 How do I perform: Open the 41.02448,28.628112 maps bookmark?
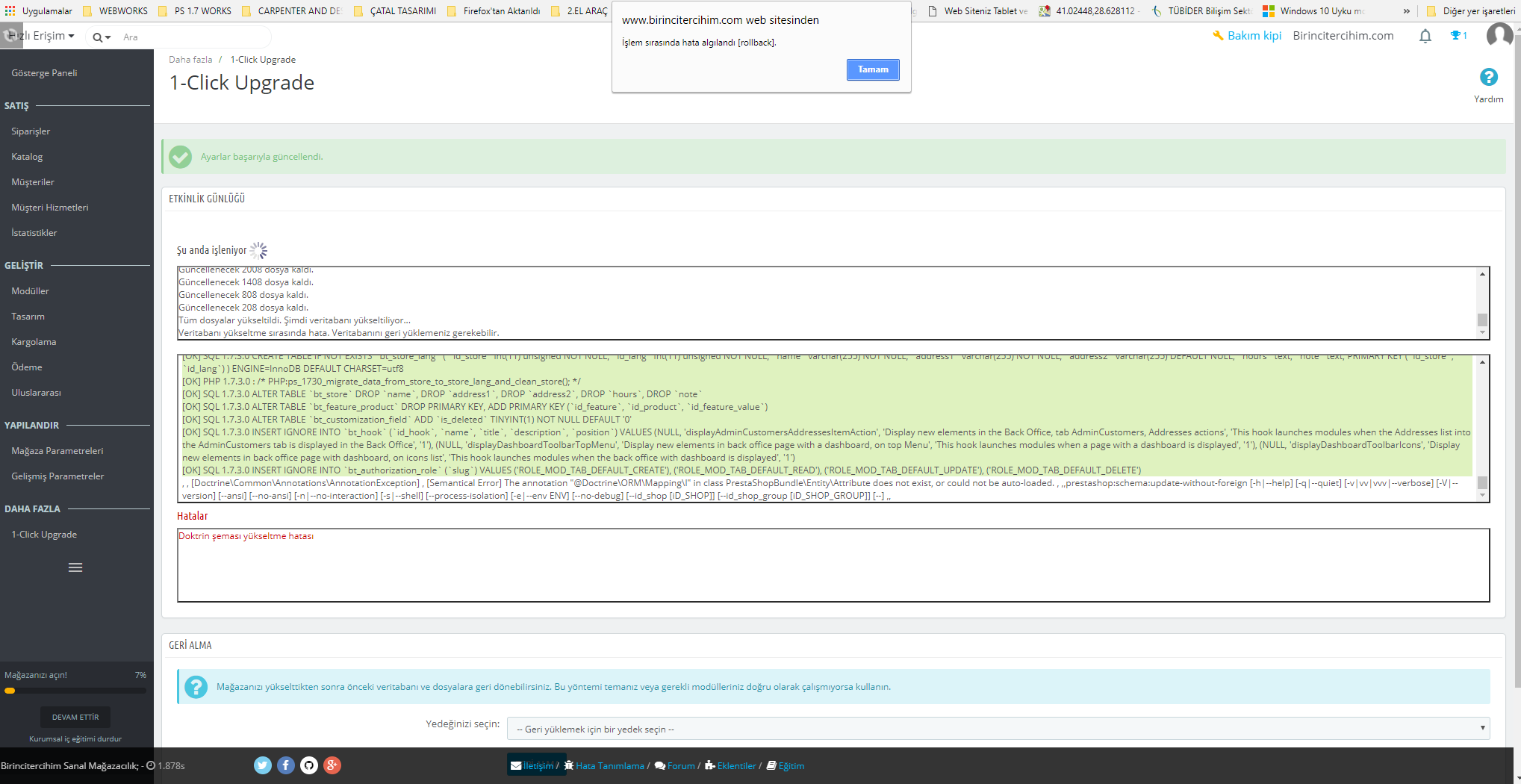tap(1089, 11)
